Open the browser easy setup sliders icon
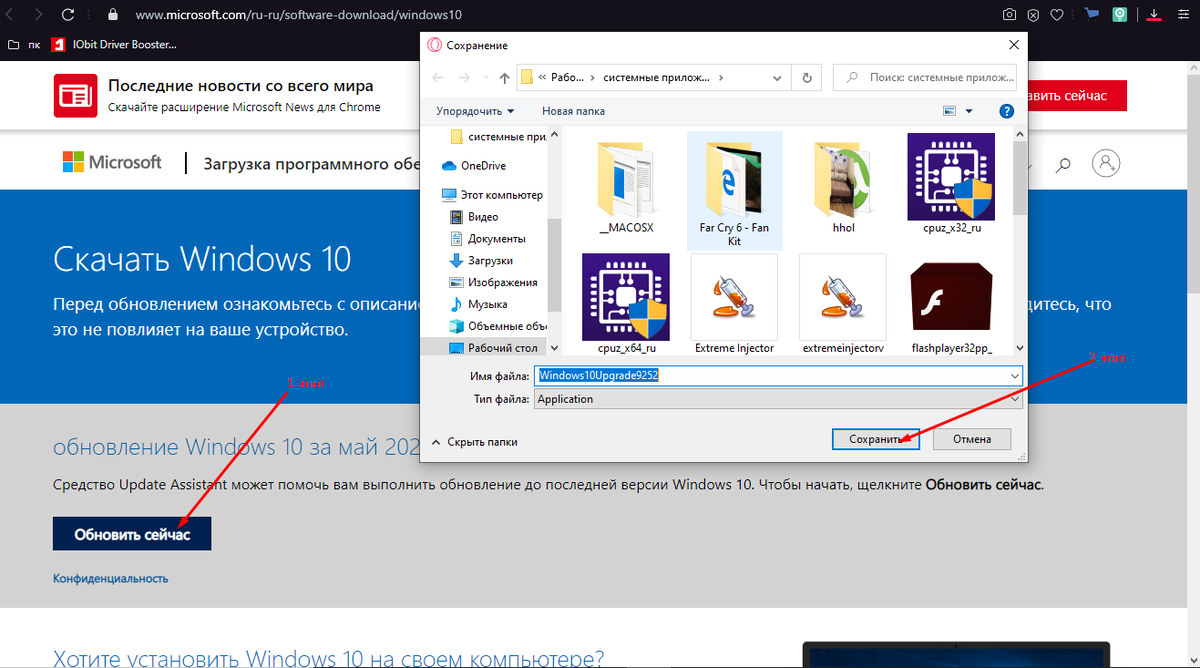Image resolution: width=1200 pixels, height=668 pixels. (x=1182, y=15)
